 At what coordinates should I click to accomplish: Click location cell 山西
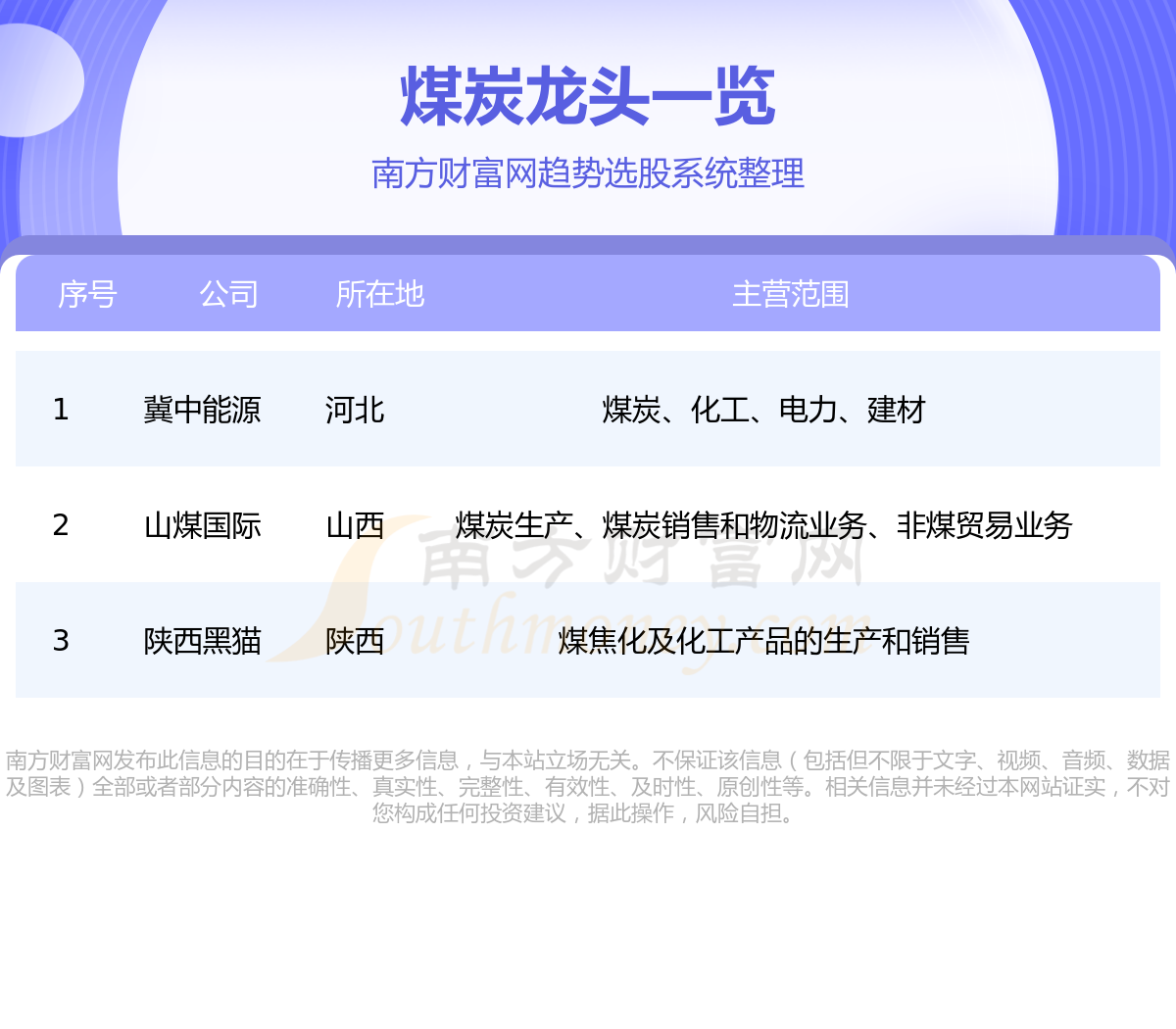[x=355, y=525]
